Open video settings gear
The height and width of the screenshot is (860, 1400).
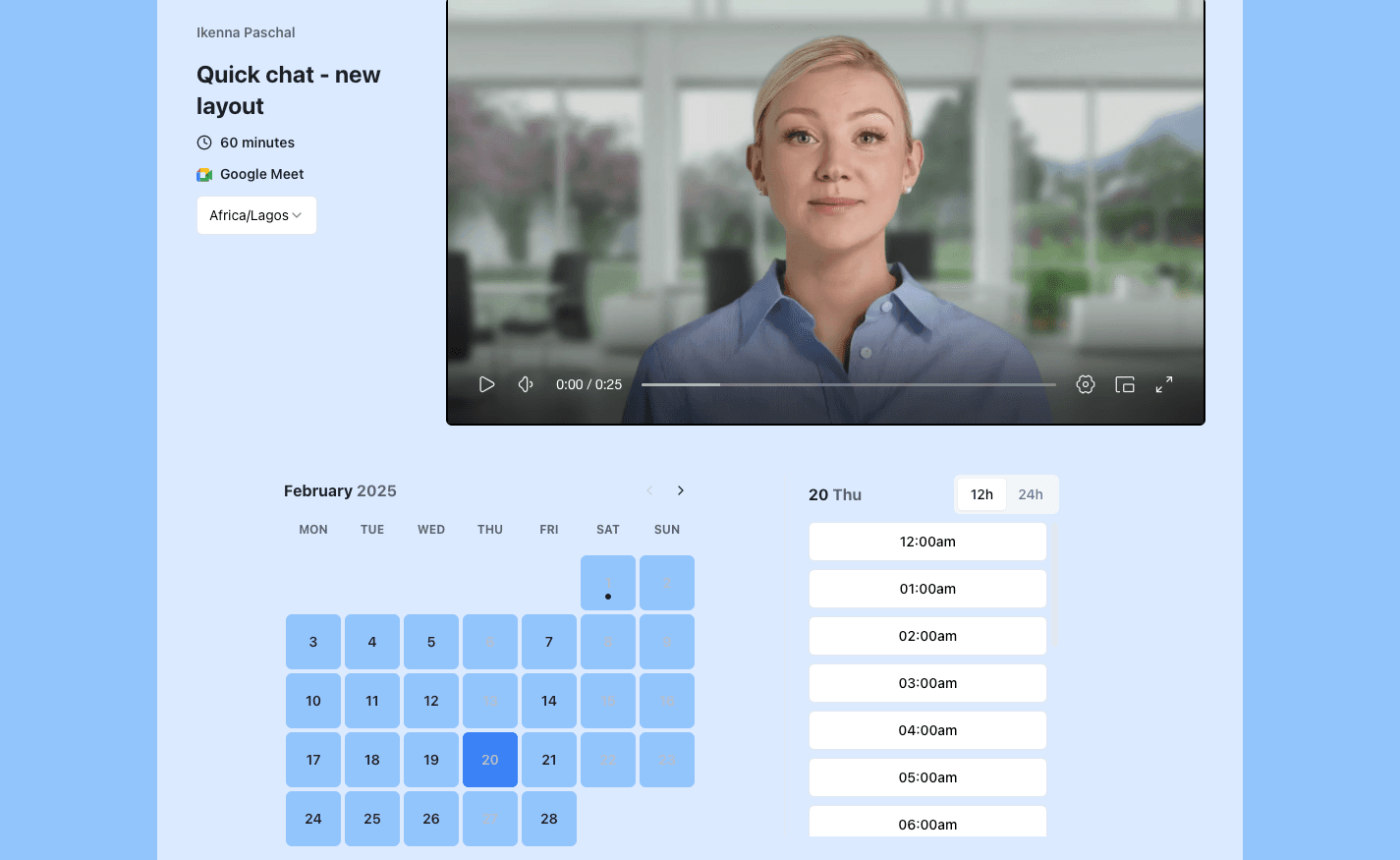(x=1085, y=384)
